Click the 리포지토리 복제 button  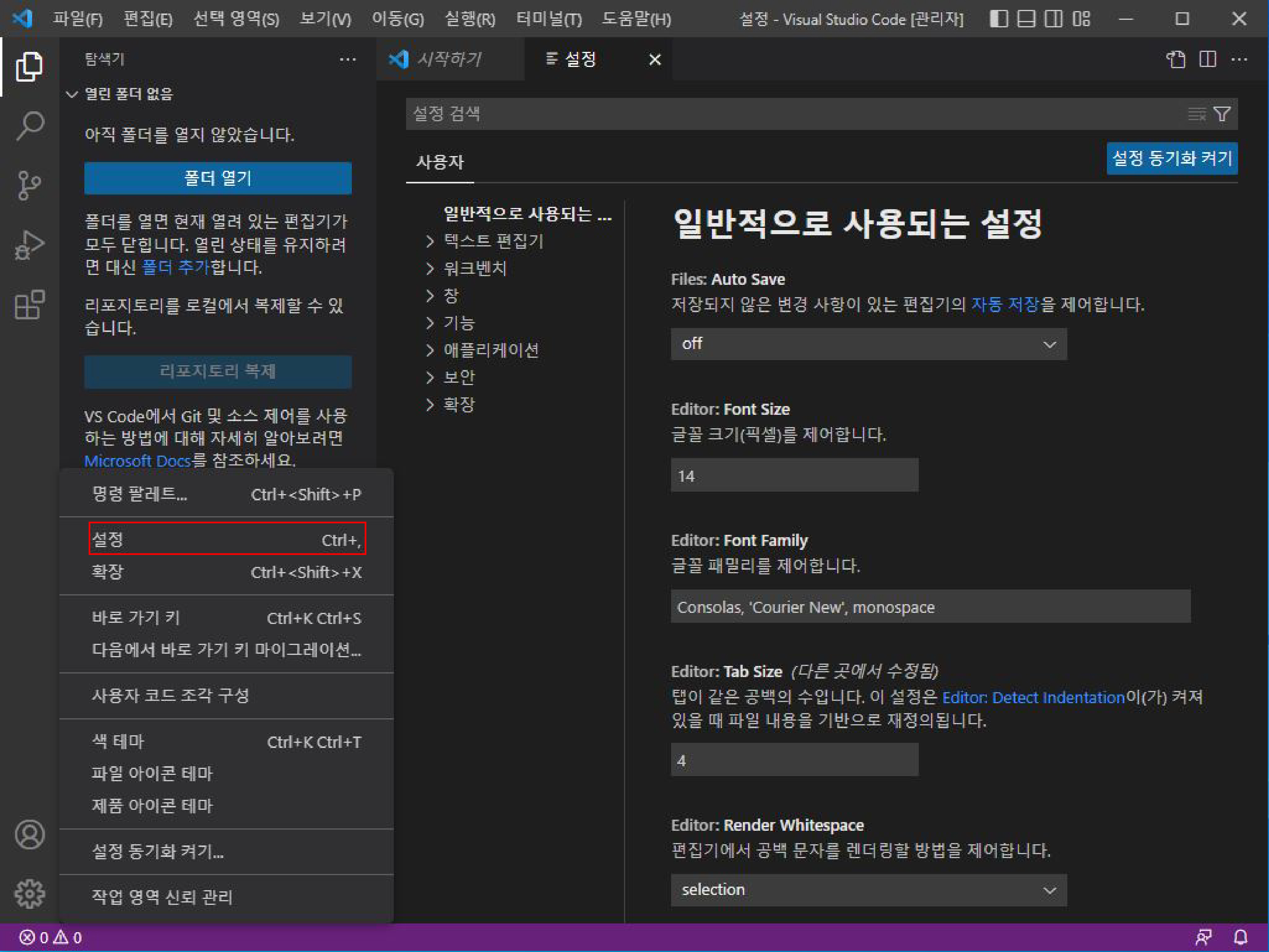218,372
